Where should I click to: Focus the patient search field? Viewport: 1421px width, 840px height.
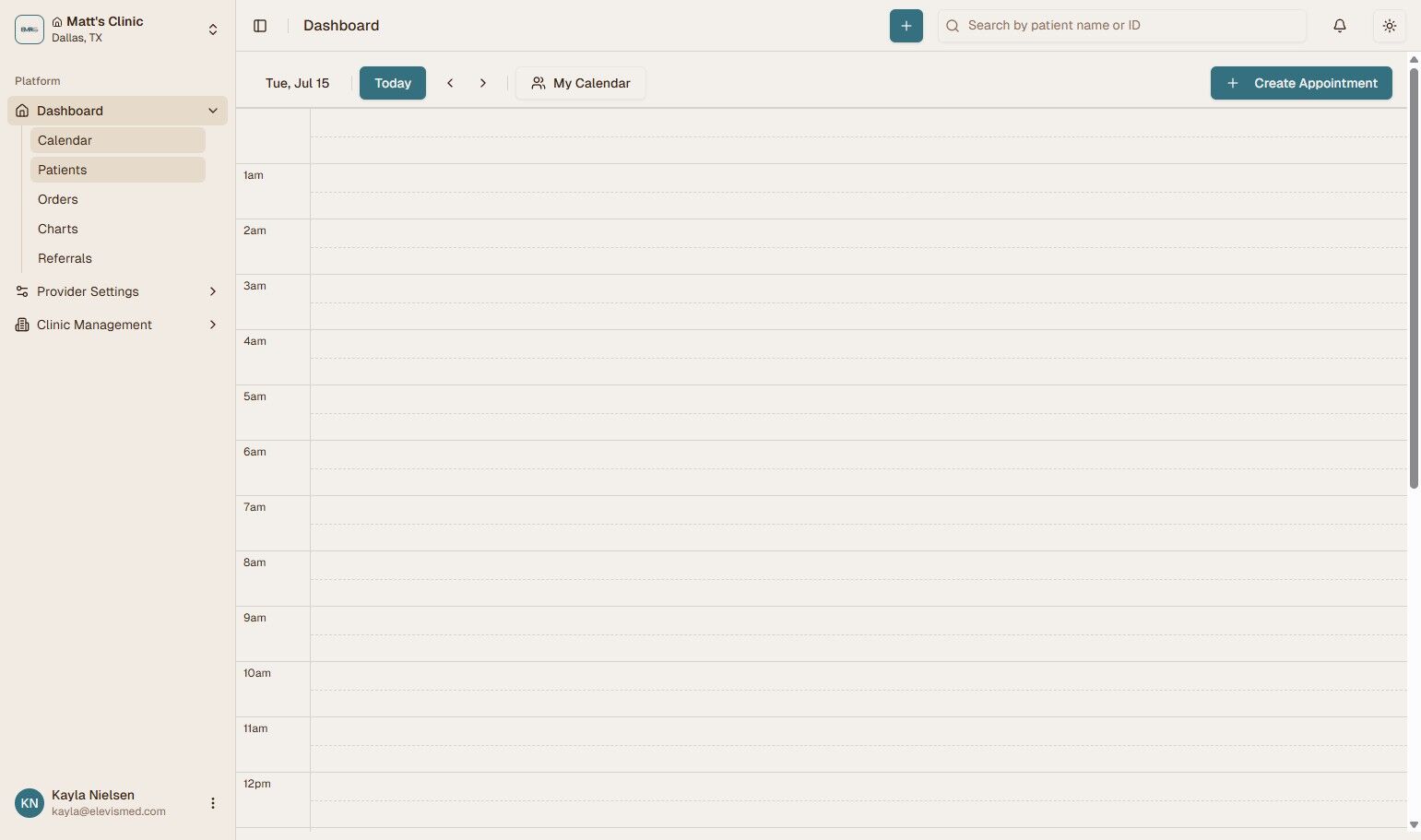tap(1121, 26)
